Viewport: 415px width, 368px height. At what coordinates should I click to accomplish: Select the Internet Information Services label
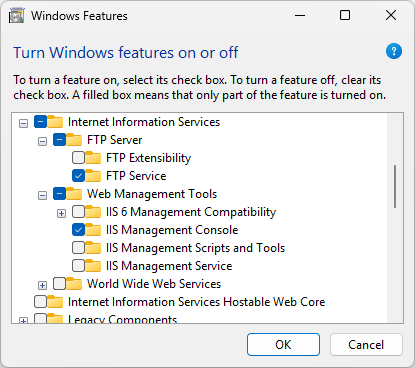pos(144,122)
